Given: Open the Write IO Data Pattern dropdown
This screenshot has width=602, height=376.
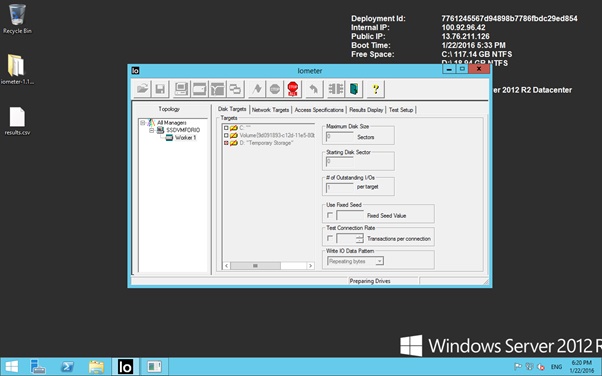Looking at the screenshot, I should pyautogui.click(x=379, y=261).
